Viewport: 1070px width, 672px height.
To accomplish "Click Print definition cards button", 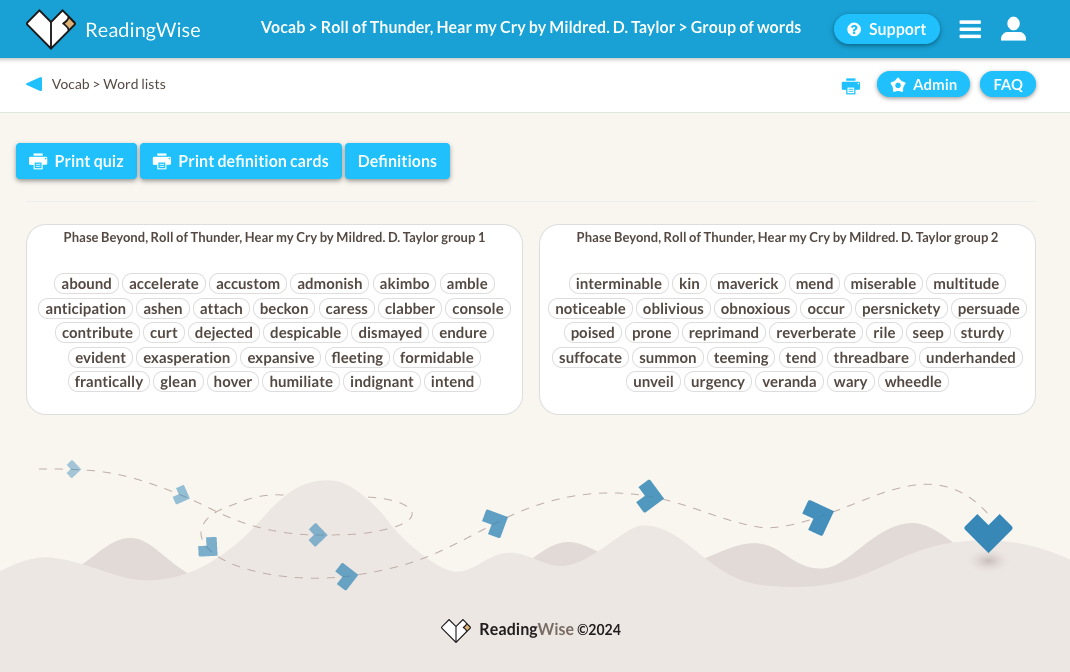I will click(240, 161).
